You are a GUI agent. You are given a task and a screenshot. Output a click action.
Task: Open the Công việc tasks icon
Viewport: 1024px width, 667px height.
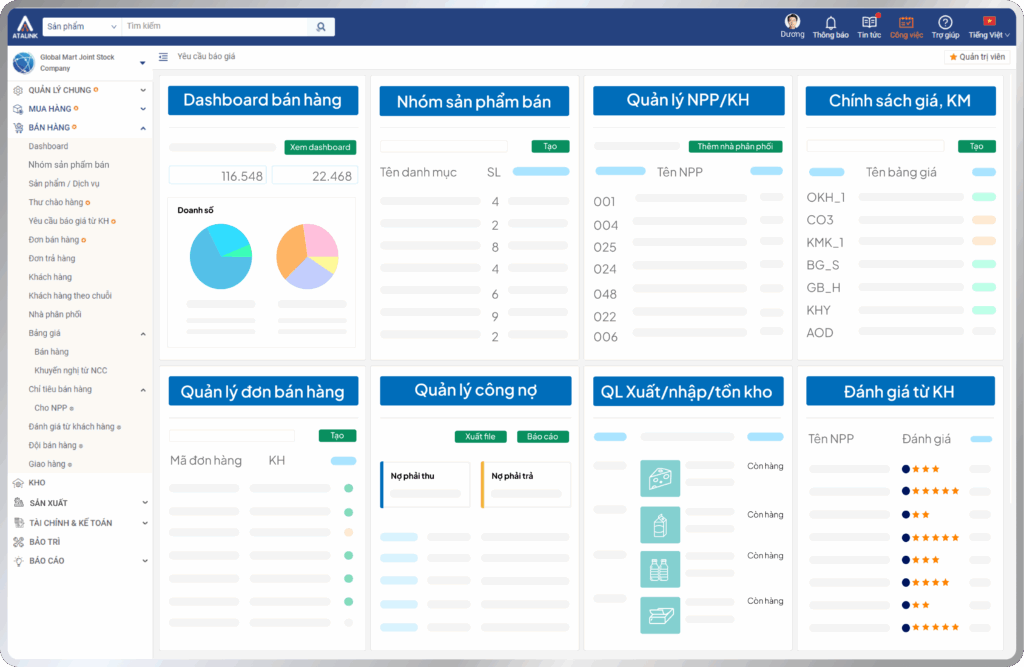pos(906,23)
